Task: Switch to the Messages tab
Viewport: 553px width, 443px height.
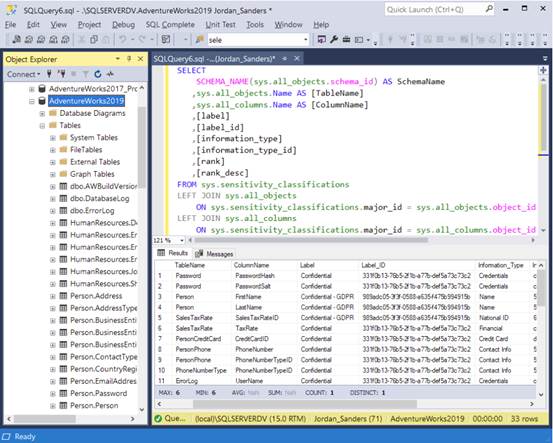Action: [x=214, y=254]
